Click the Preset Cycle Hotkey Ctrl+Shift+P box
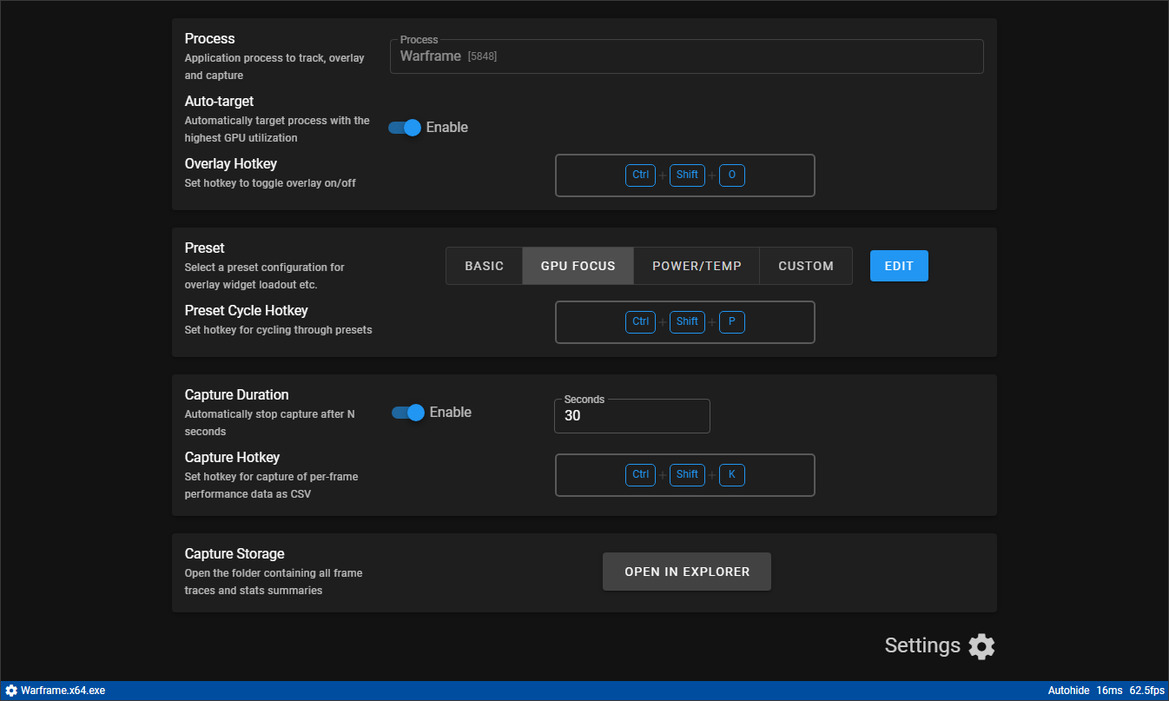Image resolution: width=1169 pixels, height=701 pixels. pyautogui.click(x=684, y=322)
